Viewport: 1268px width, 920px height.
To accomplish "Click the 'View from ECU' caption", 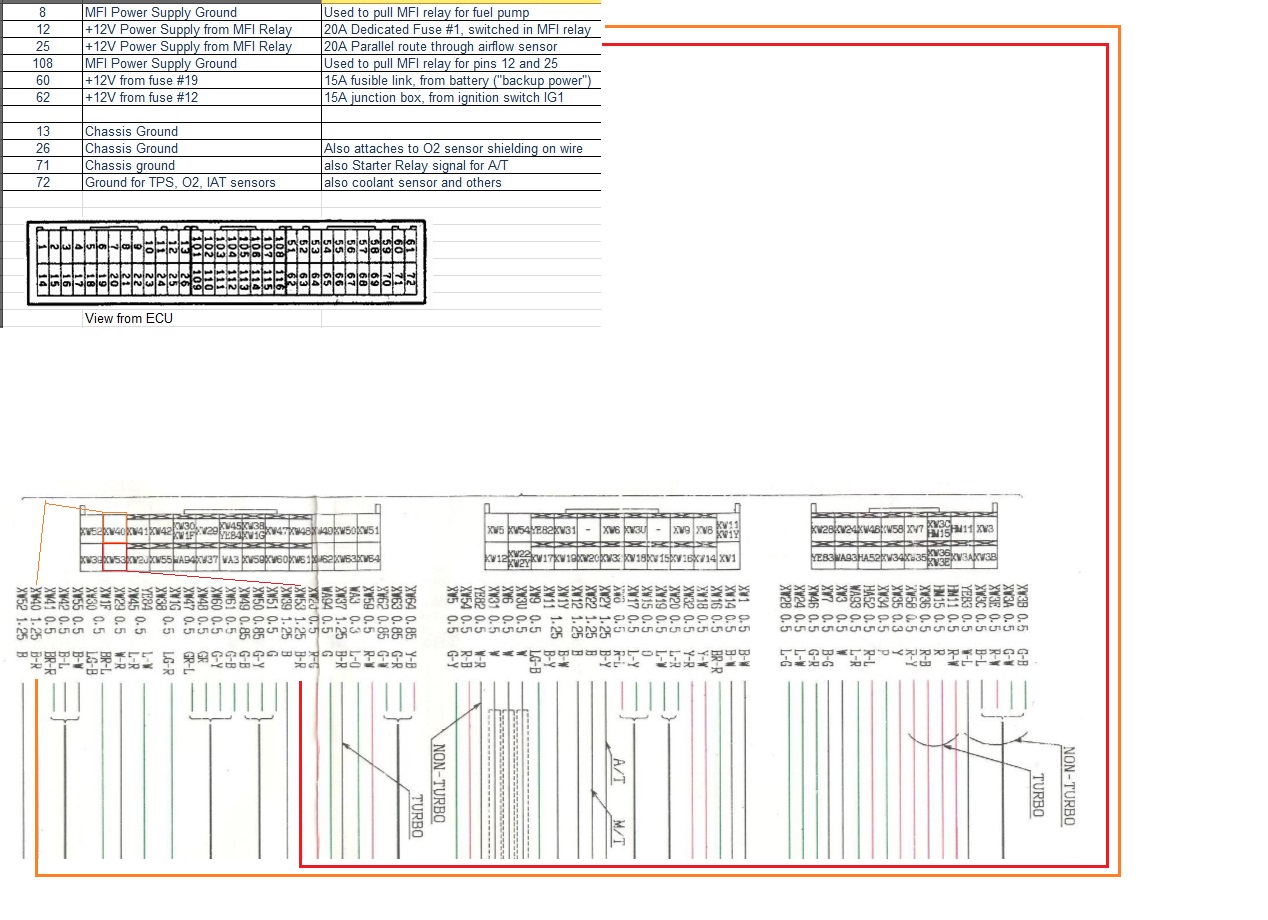I will 127,318.
